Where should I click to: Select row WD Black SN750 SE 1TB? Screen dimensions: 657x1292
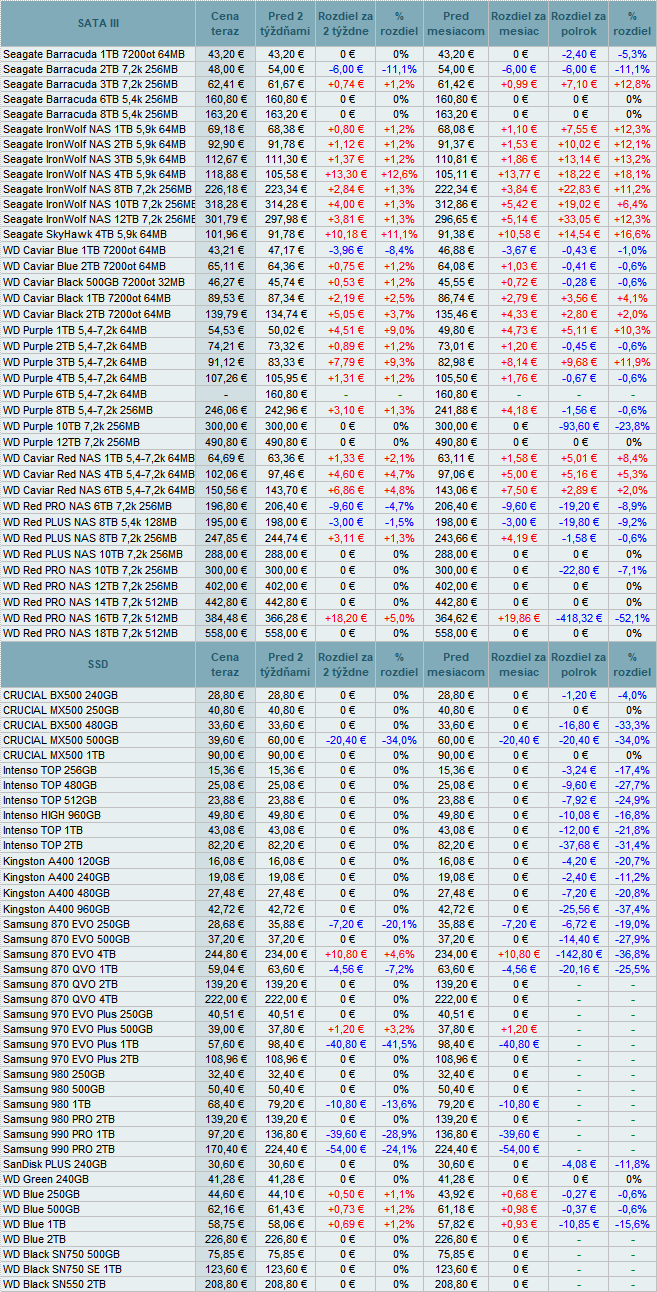(328, 1269)
